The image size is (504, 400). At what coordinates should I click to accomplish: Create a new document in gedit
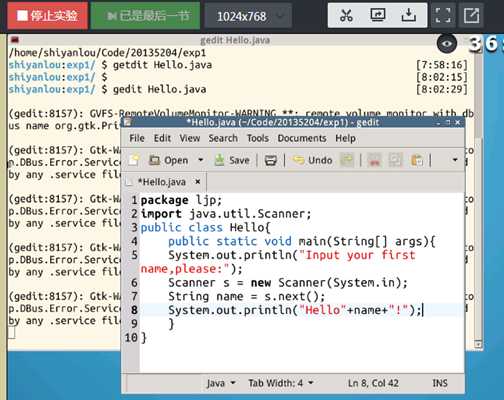click(x=134, y=160)
